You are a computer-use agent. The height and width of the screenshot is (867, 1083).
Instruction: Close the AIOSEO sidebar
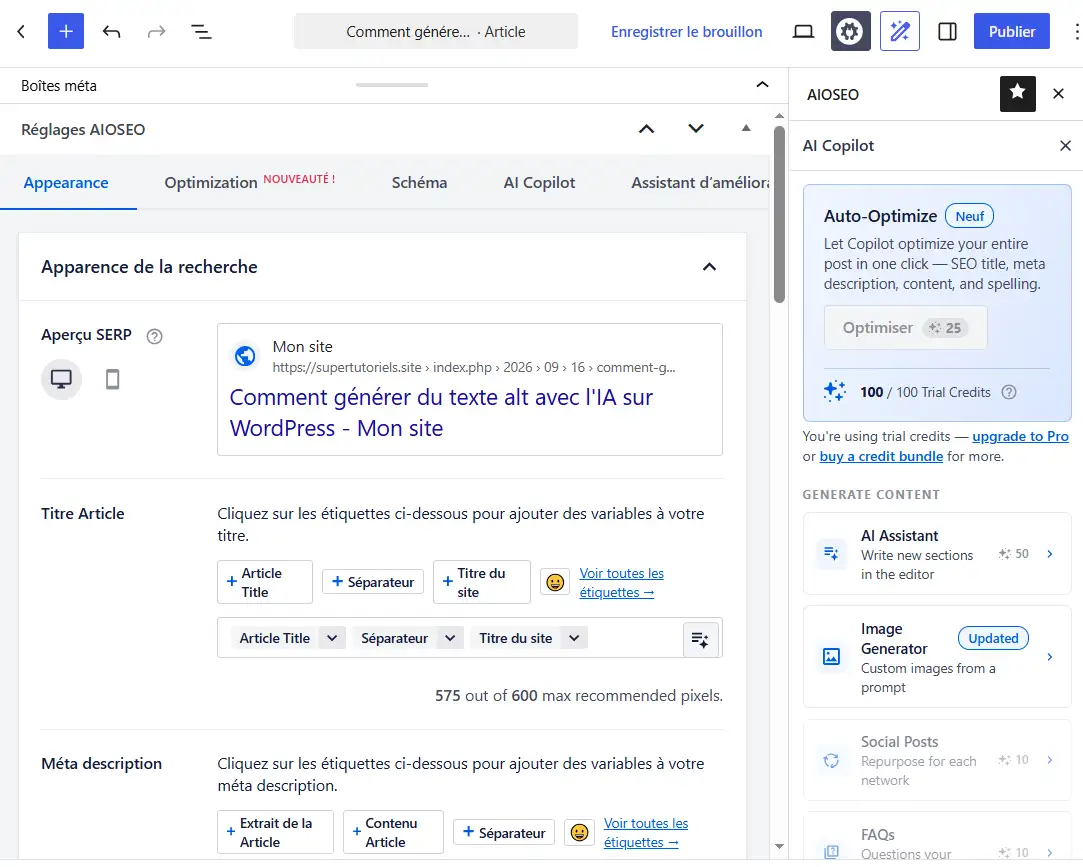pyautogui.click(x=1058, y=93)
